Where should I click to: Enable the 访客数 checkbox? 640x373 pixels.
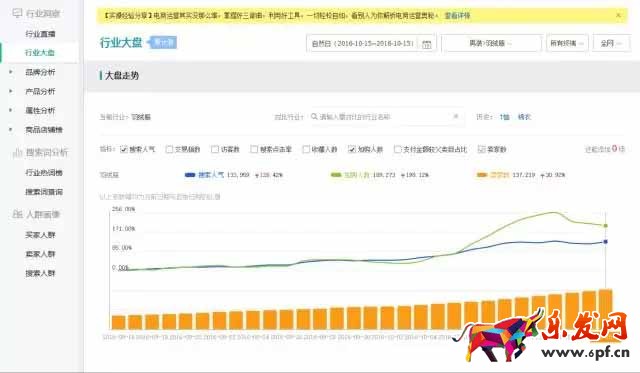pos(215,149)
